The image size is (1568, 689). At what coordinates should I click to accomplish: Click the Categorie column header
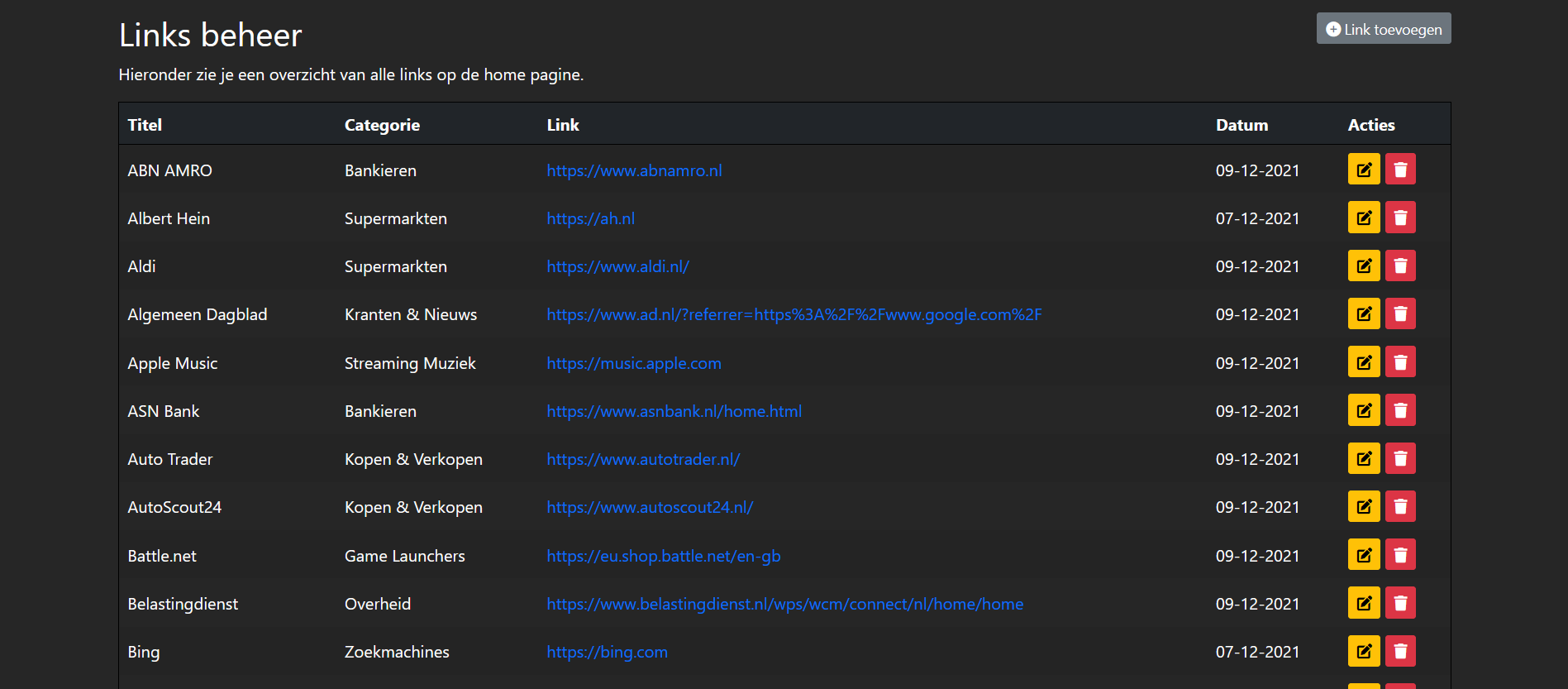coord(382,125)
